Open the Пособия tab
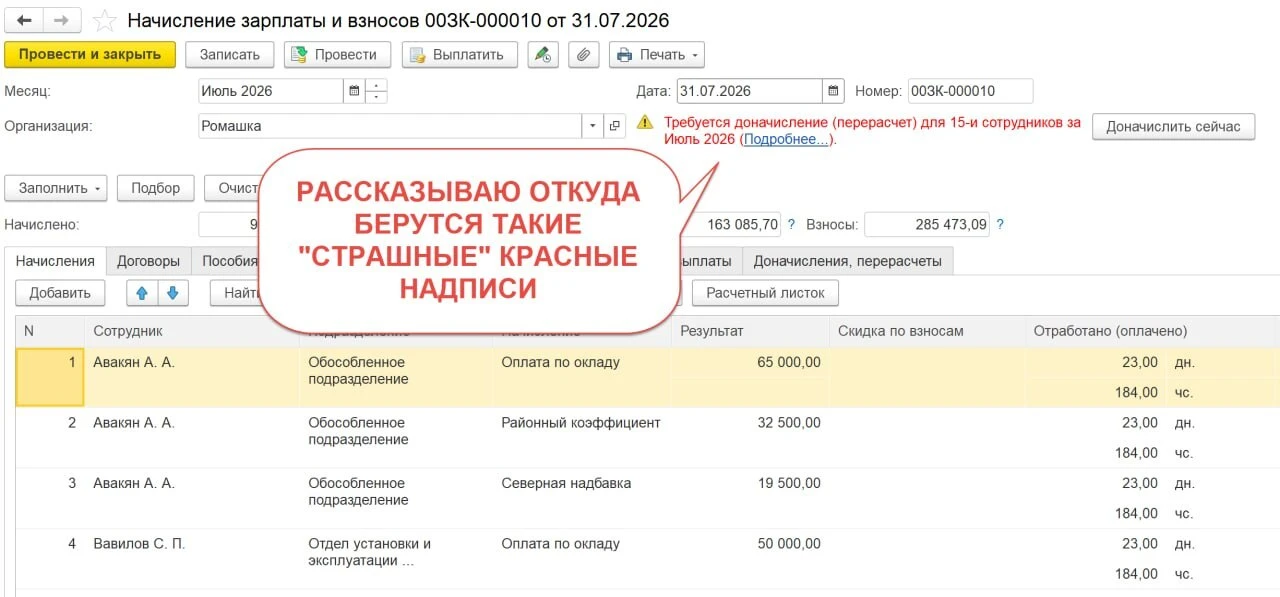The height and width of the screenshot is (597, 1280). pos(228,261)
